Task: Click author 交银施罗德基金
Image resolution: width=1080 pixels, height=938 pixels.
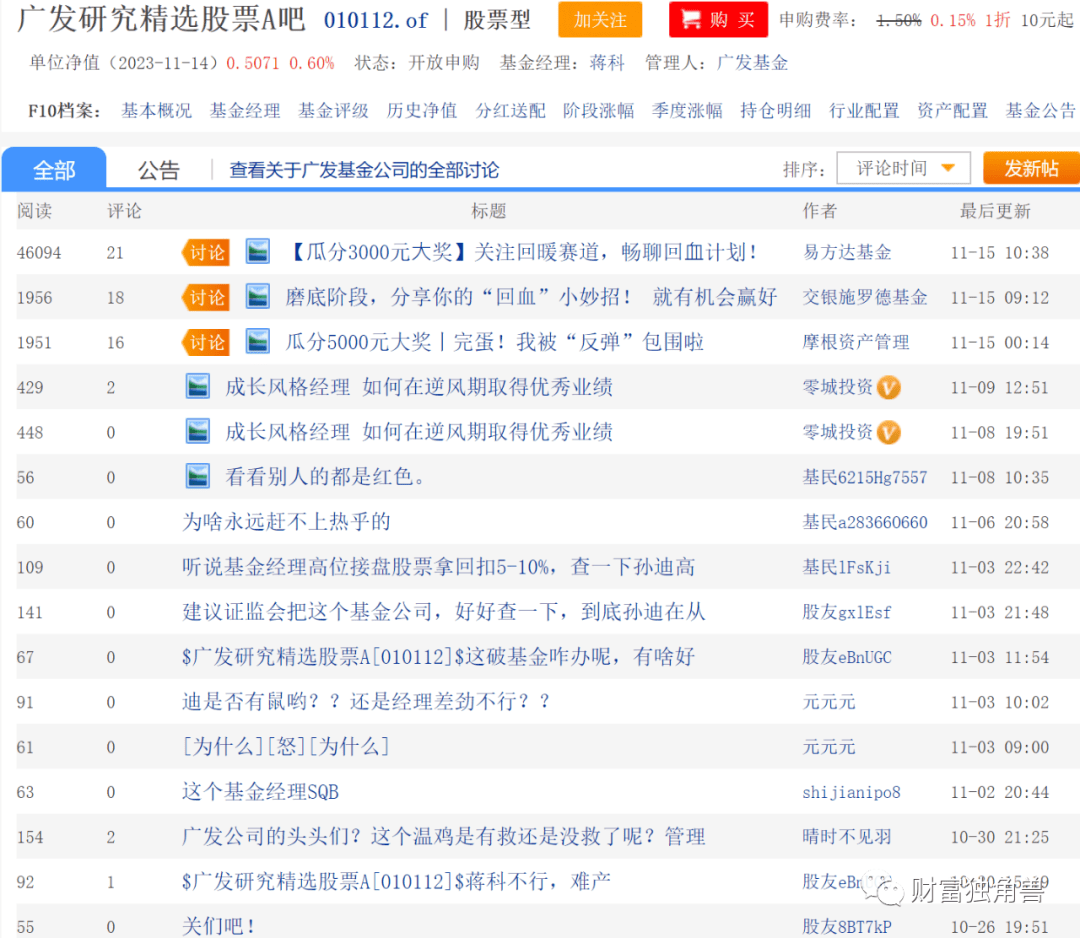Action: tap(864, 298)
